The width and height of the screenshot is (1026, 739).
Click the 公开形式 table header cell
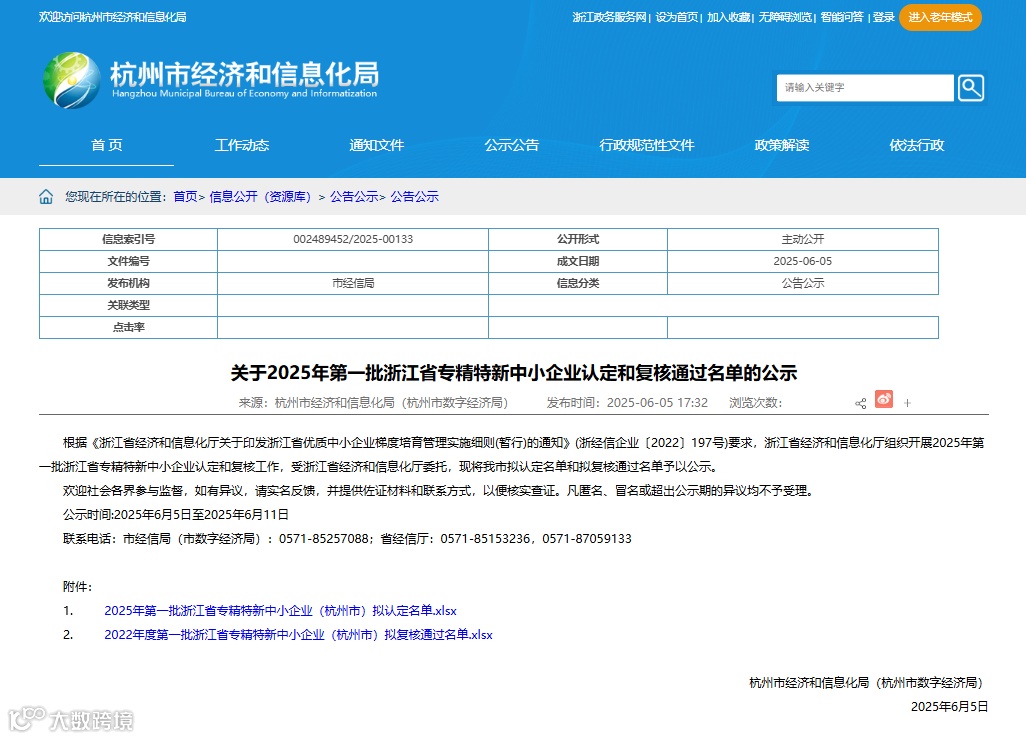click(x=578, y=240)
